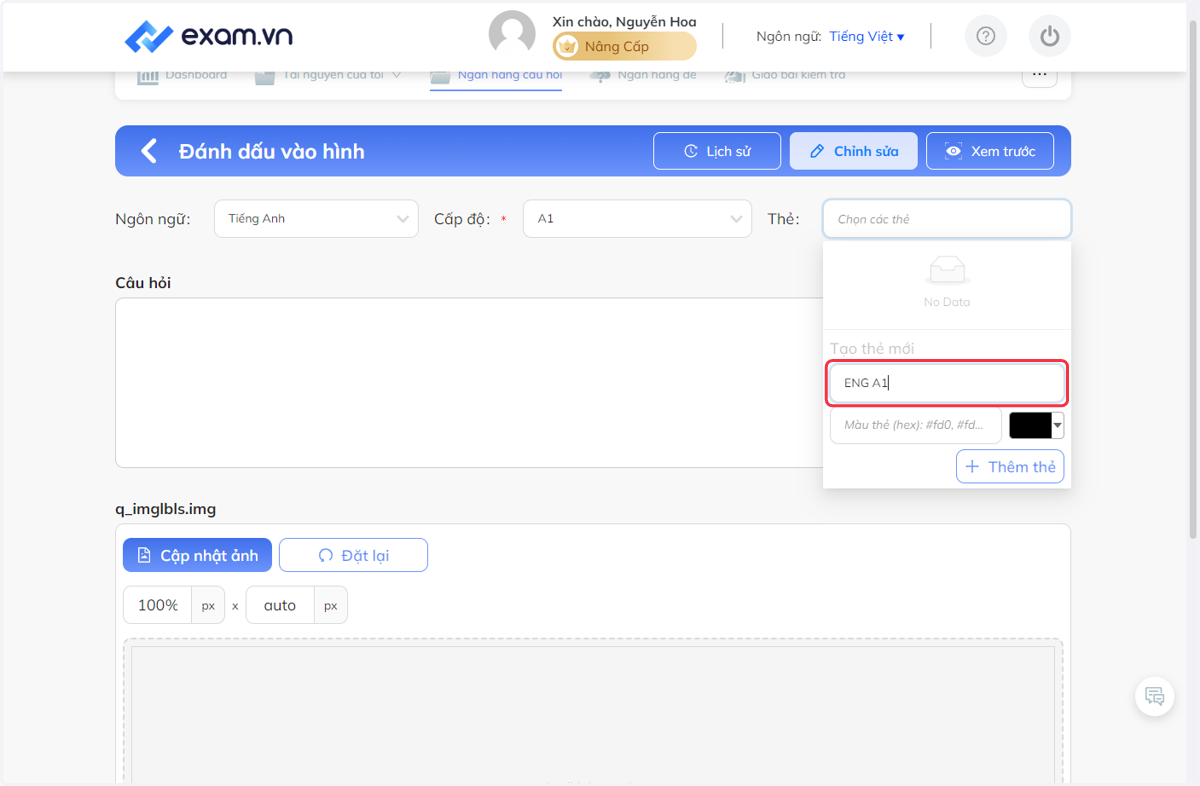Switch to Ngân hàng câu hỏi tab
Viewport: 1200px width, 786px height.
(496, 75)
